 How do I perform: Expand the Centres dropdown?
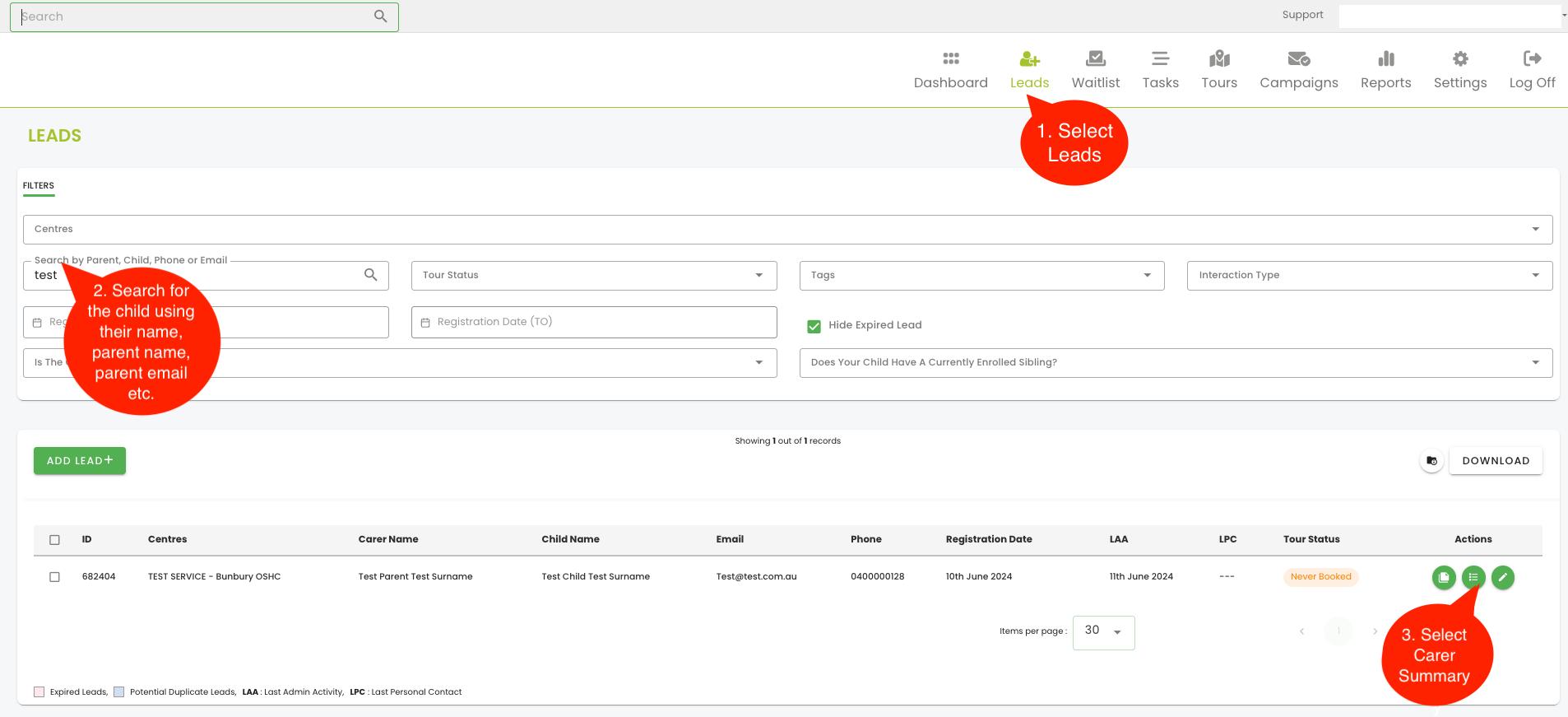coord(788,230)
